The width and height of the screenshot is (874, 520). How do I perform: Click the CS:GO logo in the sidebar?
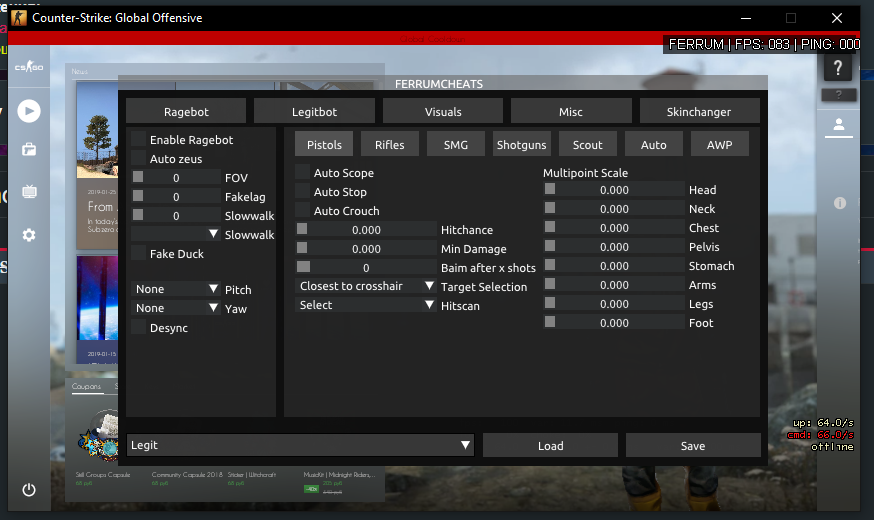28,67
